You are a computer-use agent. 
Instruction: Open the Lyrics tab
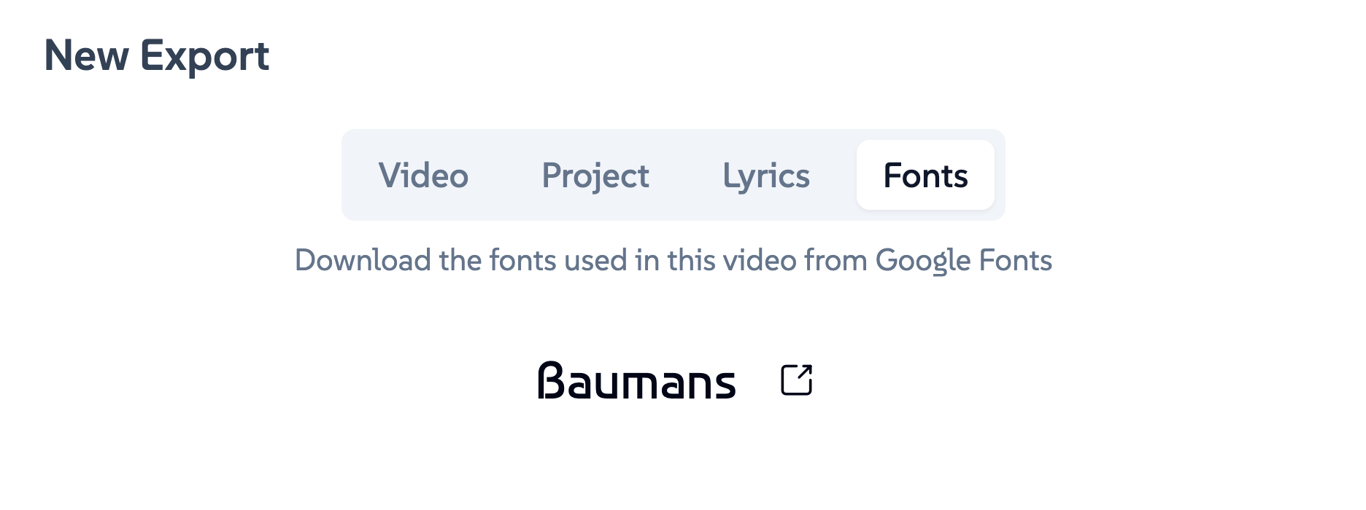coord(766,175)
